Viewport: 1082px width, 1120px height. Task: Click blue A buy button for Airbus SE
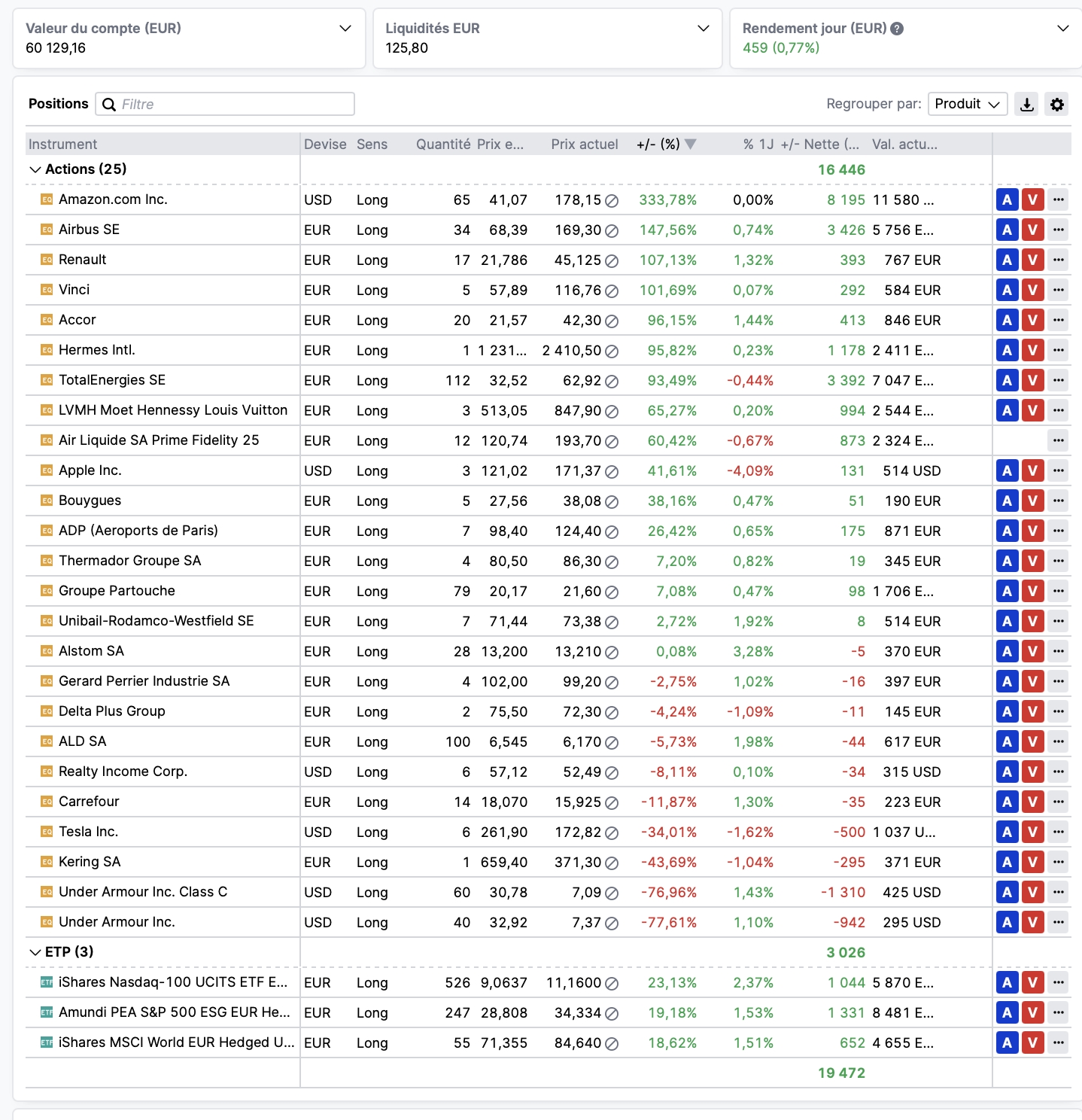coord(1007,230)
